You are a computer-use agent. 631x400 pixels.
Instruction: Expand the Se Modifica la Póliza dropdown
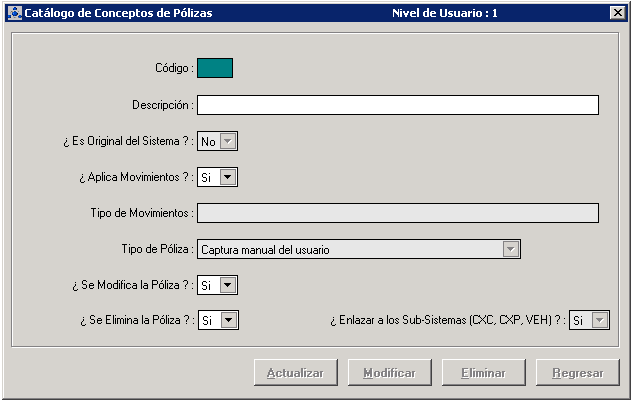click(228, 285)
